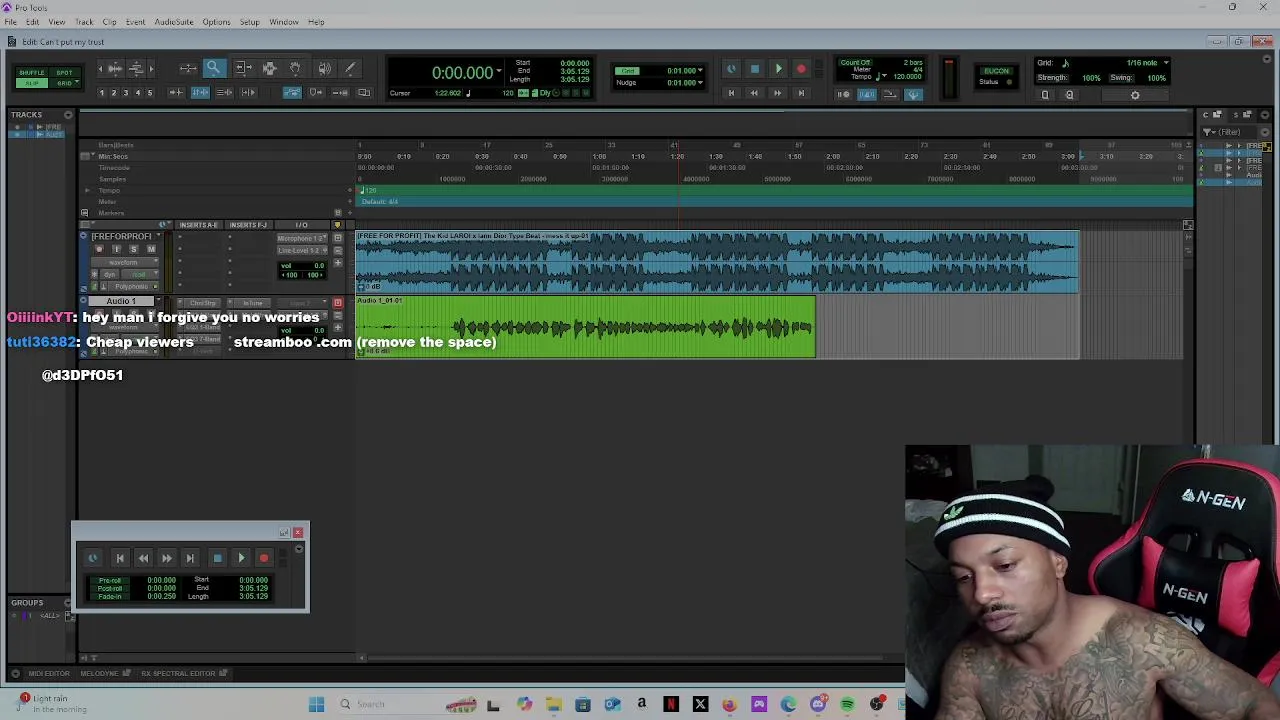This screenshot has width=1280, height=720.
Task: Enable Shuffle edit mode
Action: pyautogui.click(x=31, y=72)
